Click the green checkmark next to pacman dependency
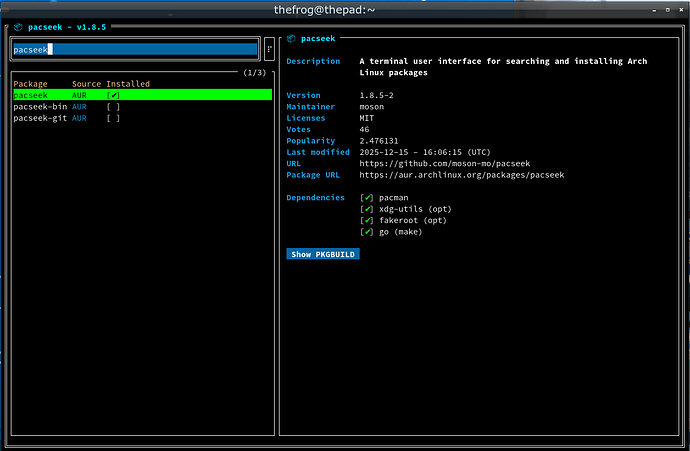This screenshot has width=690, height=451. (367, 198)
